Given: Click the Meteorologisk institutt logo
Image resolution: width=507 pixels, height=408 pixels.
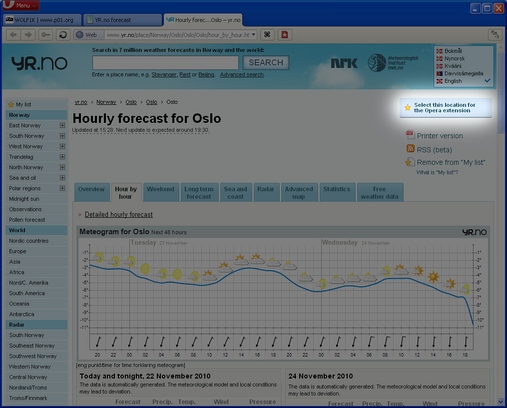Looking at the screenshot, I should pyautogui.click(x=393, y=62).
